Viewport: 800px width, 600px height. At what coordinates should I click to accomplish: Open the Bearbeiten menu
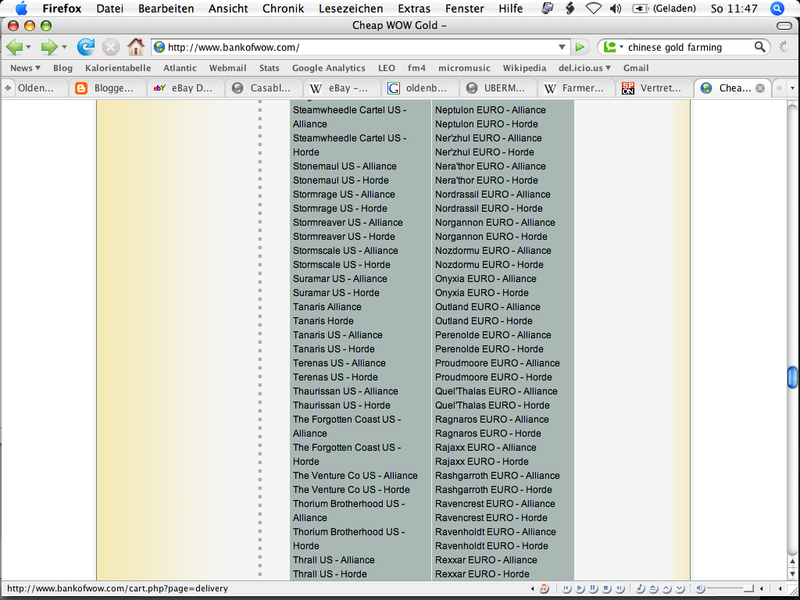(x=166, y=9)
